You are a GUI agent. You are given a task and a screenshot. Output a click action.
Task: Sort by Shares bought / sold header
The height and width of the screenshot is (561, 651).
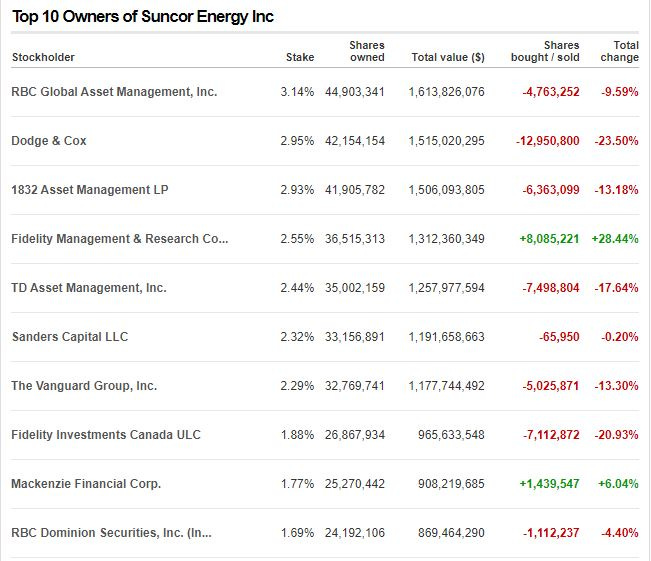click(x=545, y=51)
